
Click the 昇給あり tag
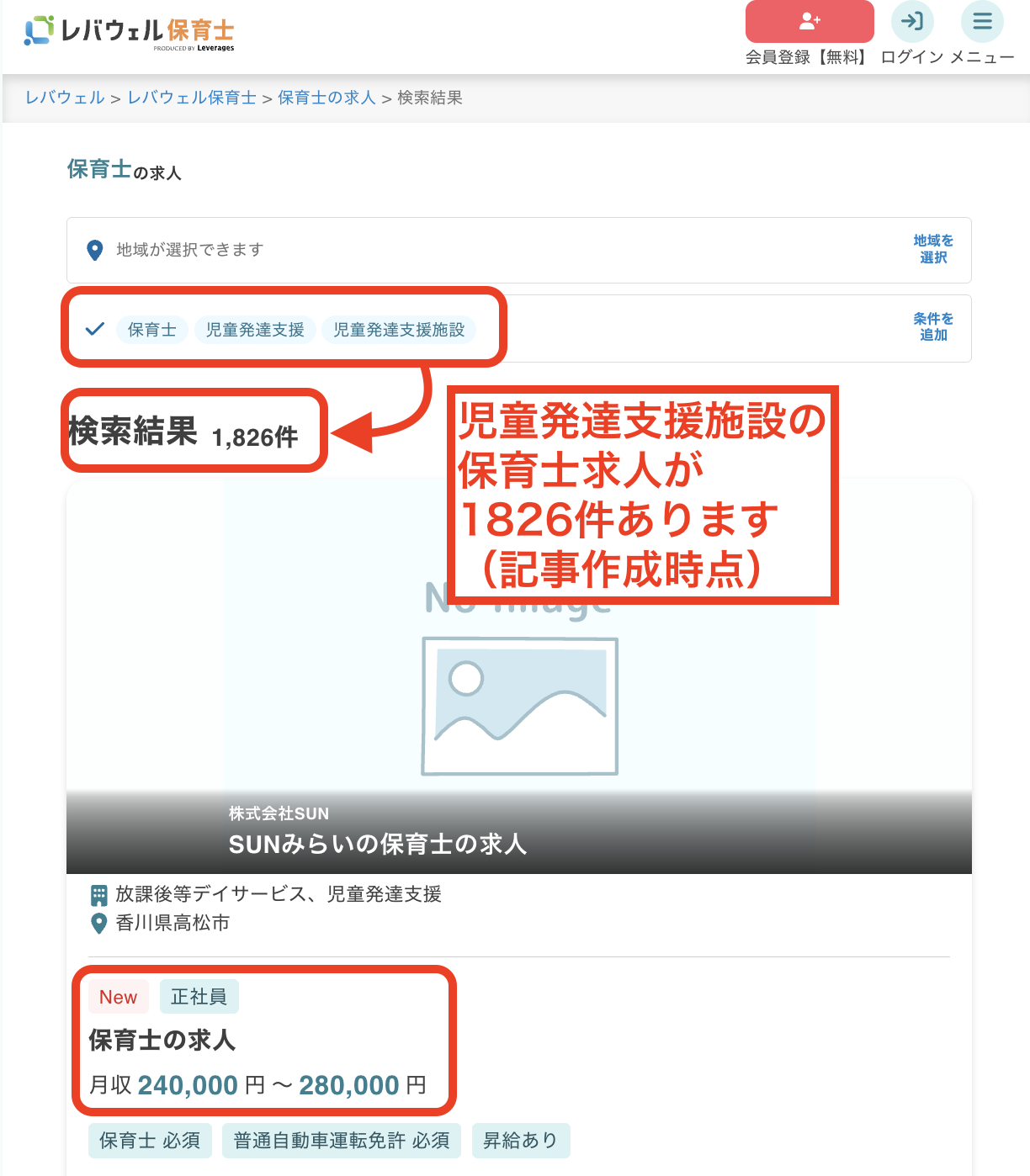[521, 1141]
